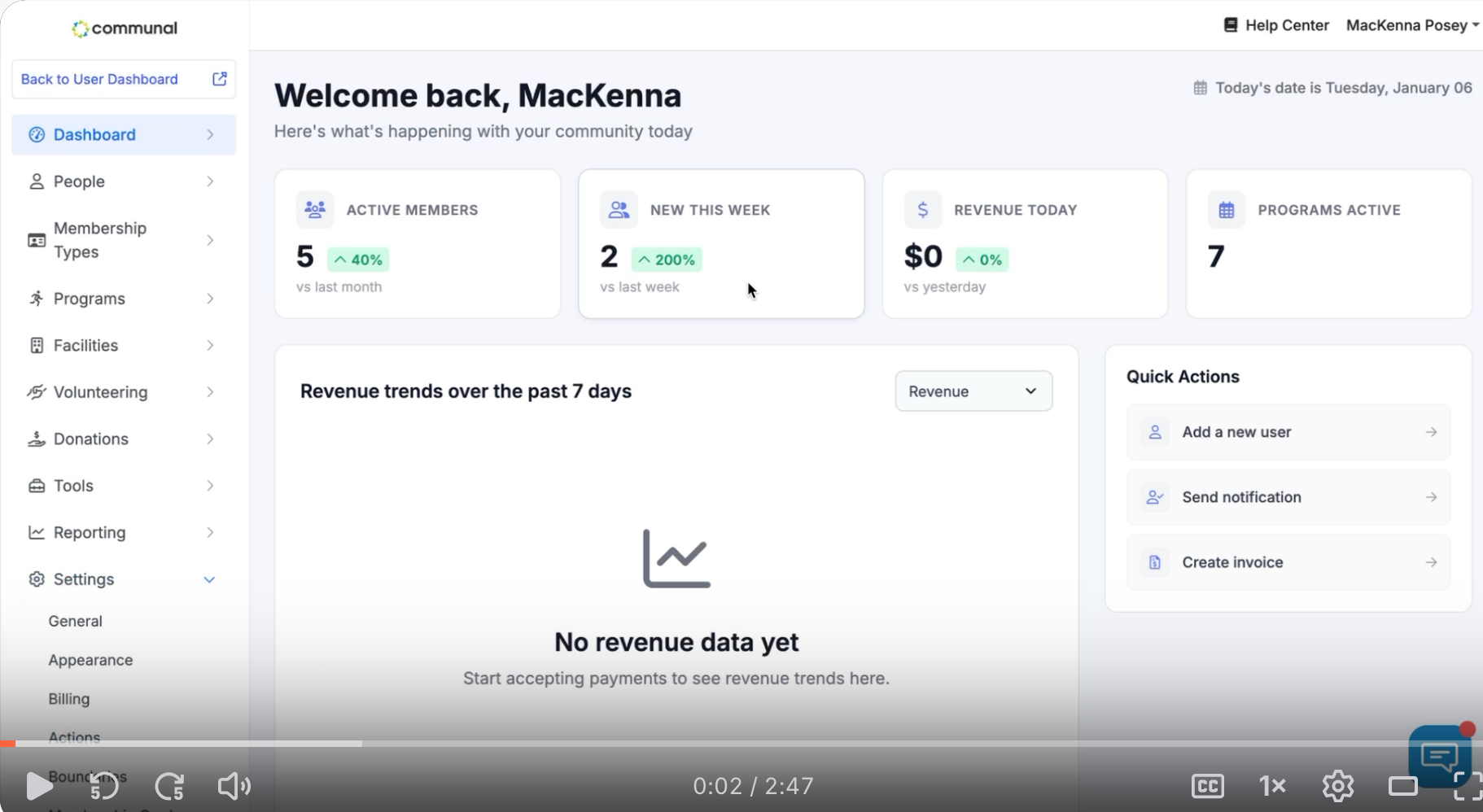Expand the Reporting menu chevron
Screen dimensions: 1483x812
tap(210, 532)
